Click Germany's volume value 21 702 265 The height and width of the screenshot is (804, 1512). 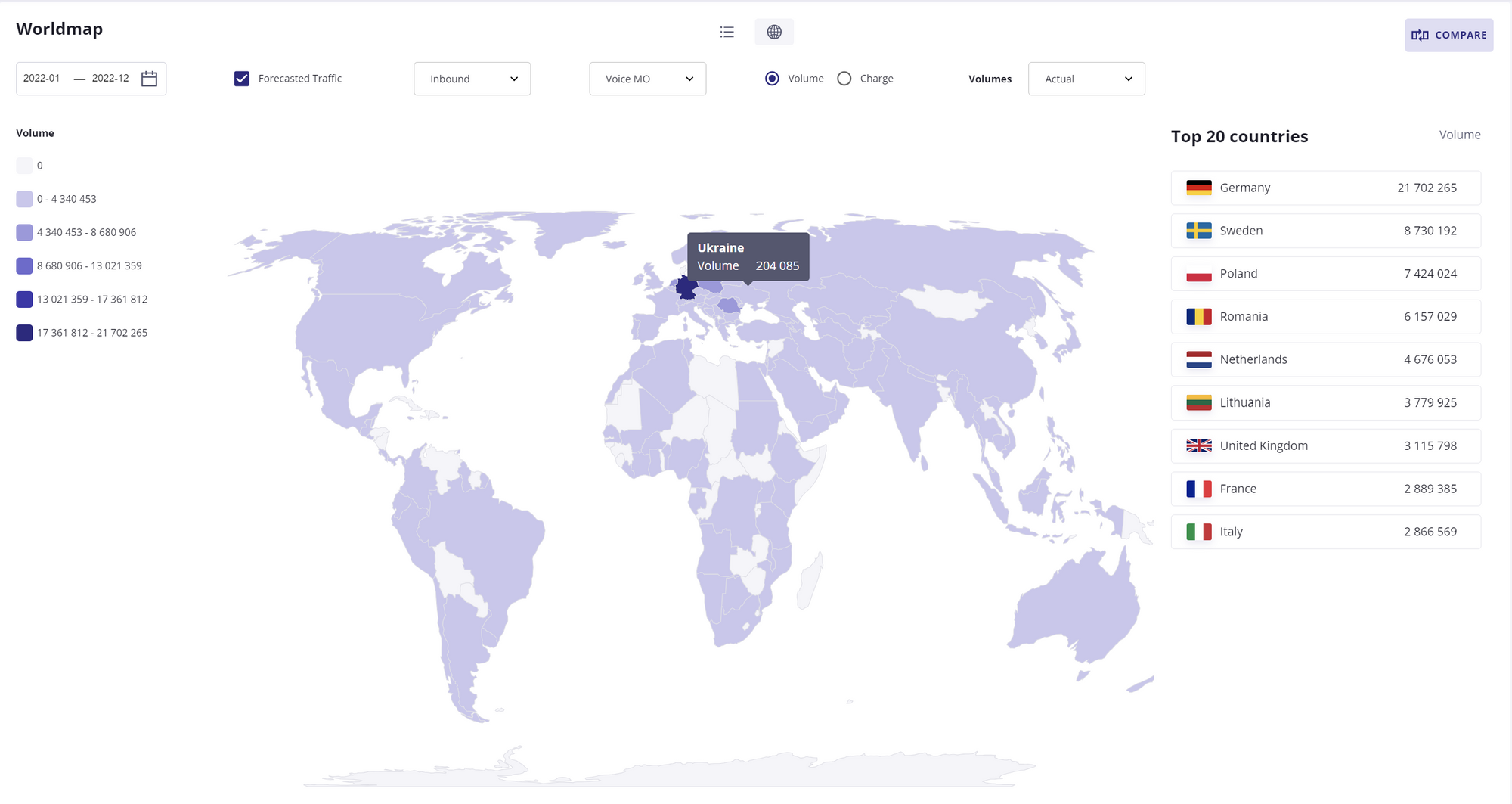tap(1427, 188)
